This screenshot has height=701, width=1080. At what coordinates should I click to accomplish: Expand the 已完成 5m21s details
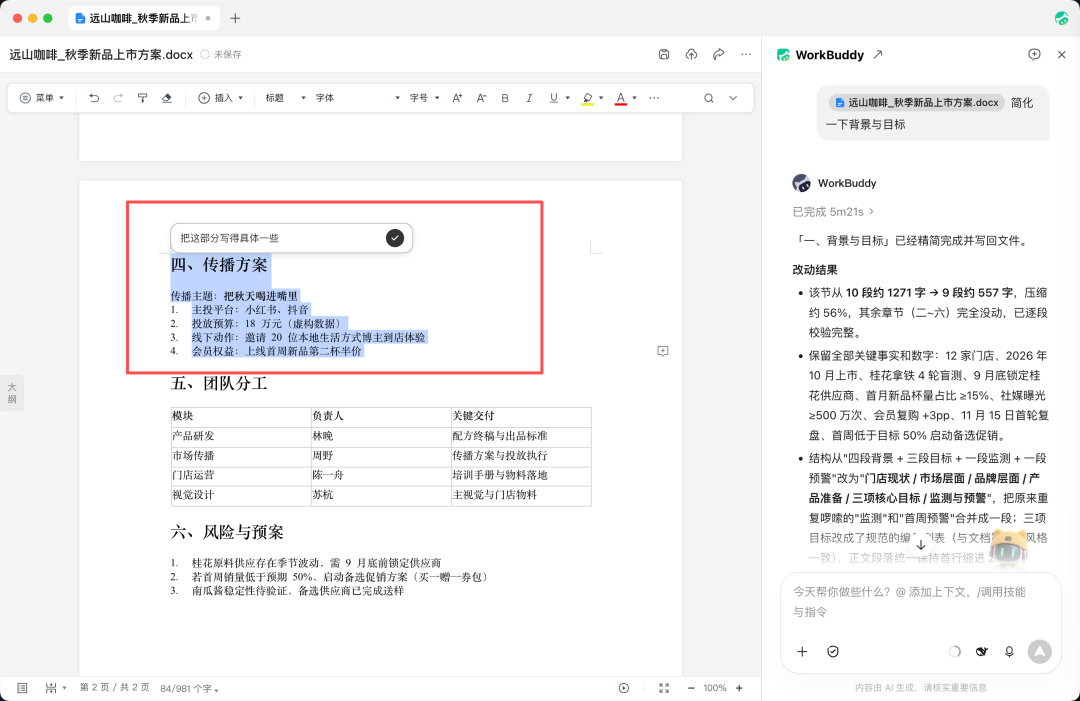click(833, 211)
